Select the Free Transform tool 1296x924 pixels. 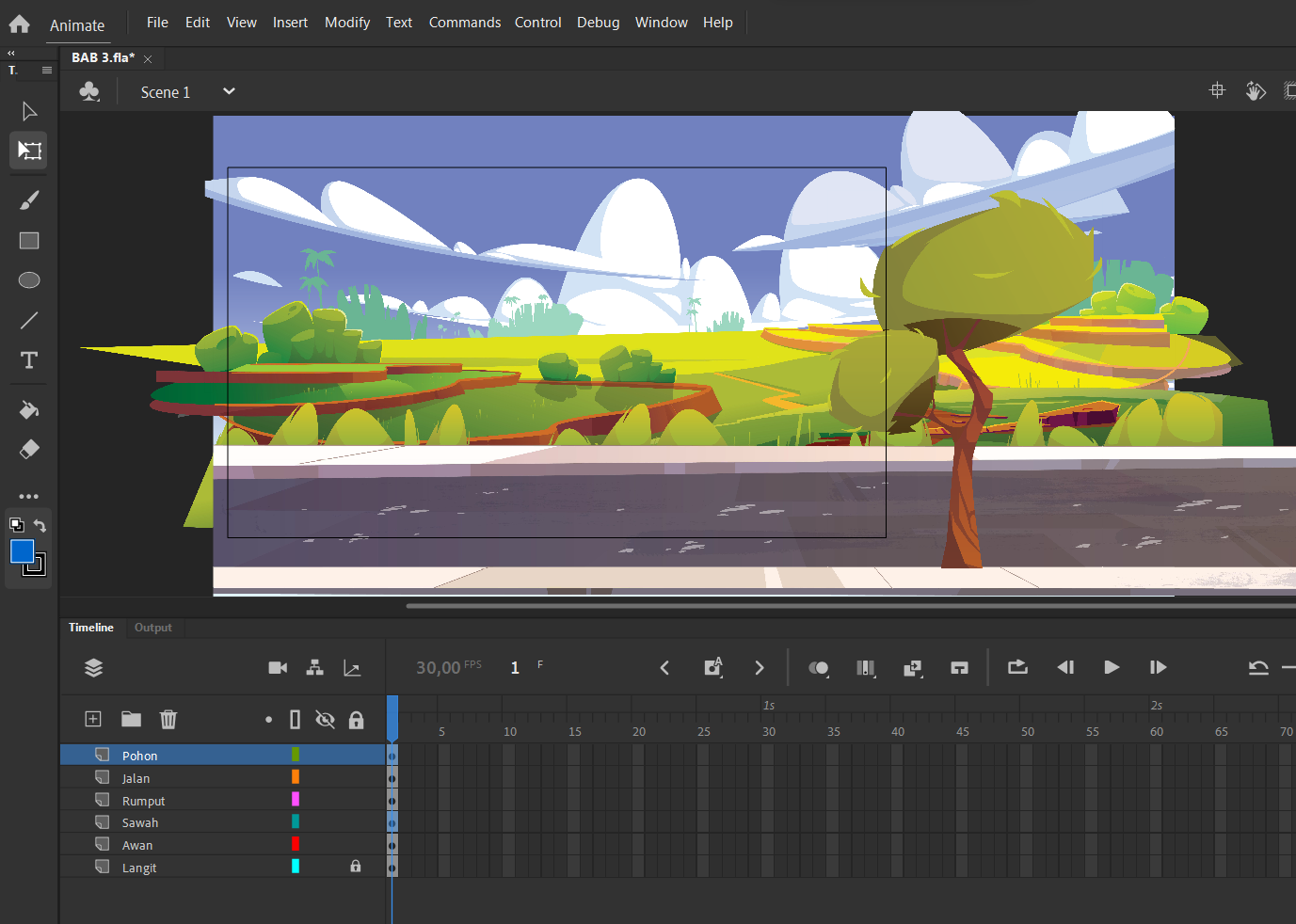coord(29,151)
